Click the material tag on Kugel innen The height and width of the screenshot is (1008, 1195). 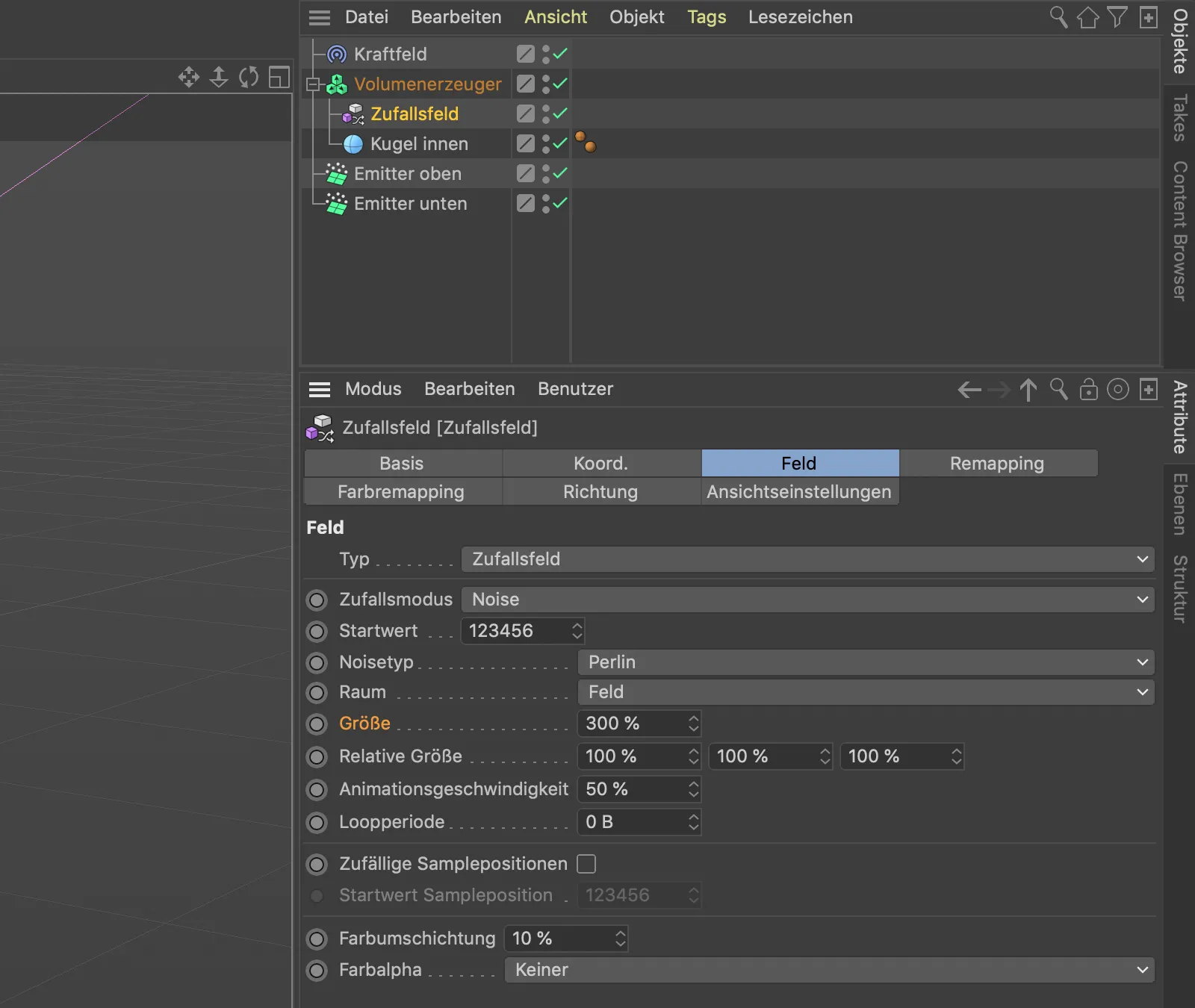tap(586, 142)
